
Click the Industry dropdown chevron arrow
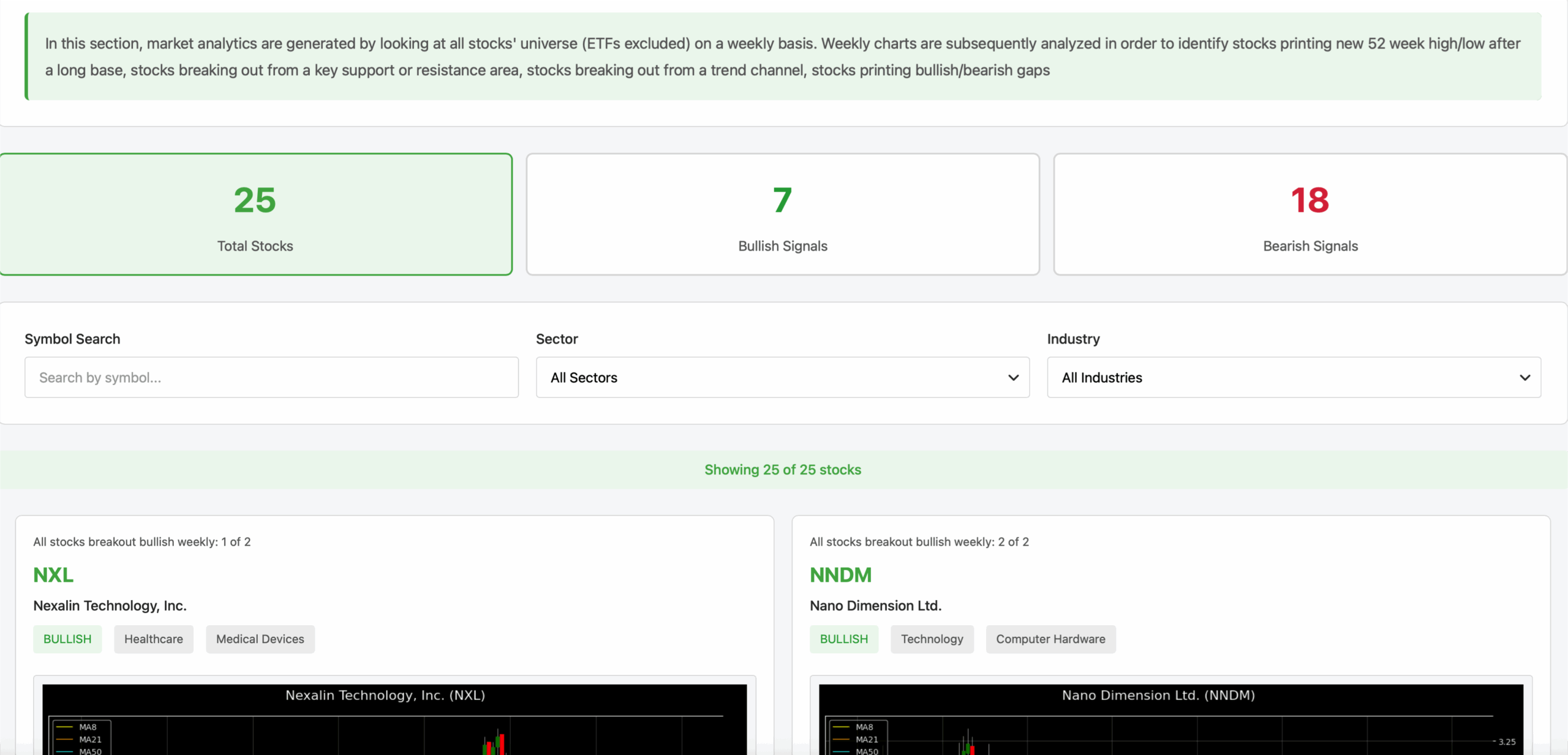1525,377
